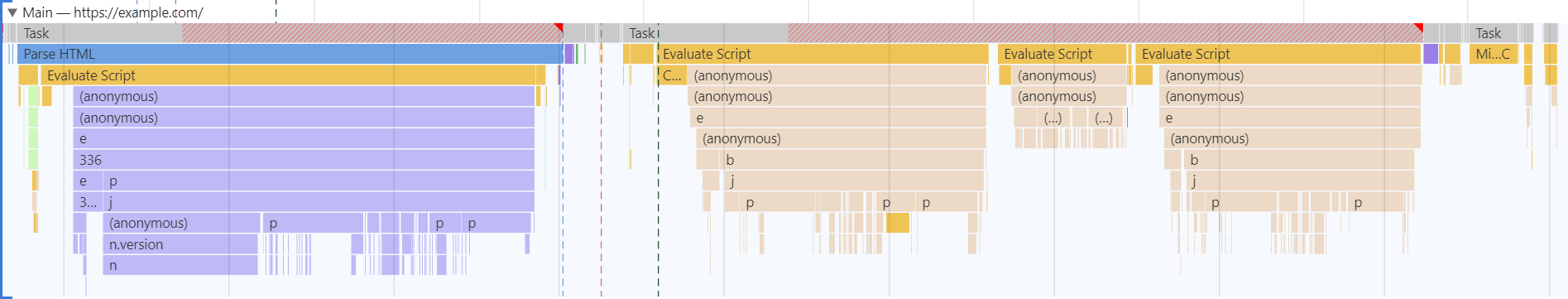Image resolution: width=1568 pixels, height=299 pixels.
Task: Select the Parse HTML event bar
Action: pyautogui.click(x=290, y=54)
